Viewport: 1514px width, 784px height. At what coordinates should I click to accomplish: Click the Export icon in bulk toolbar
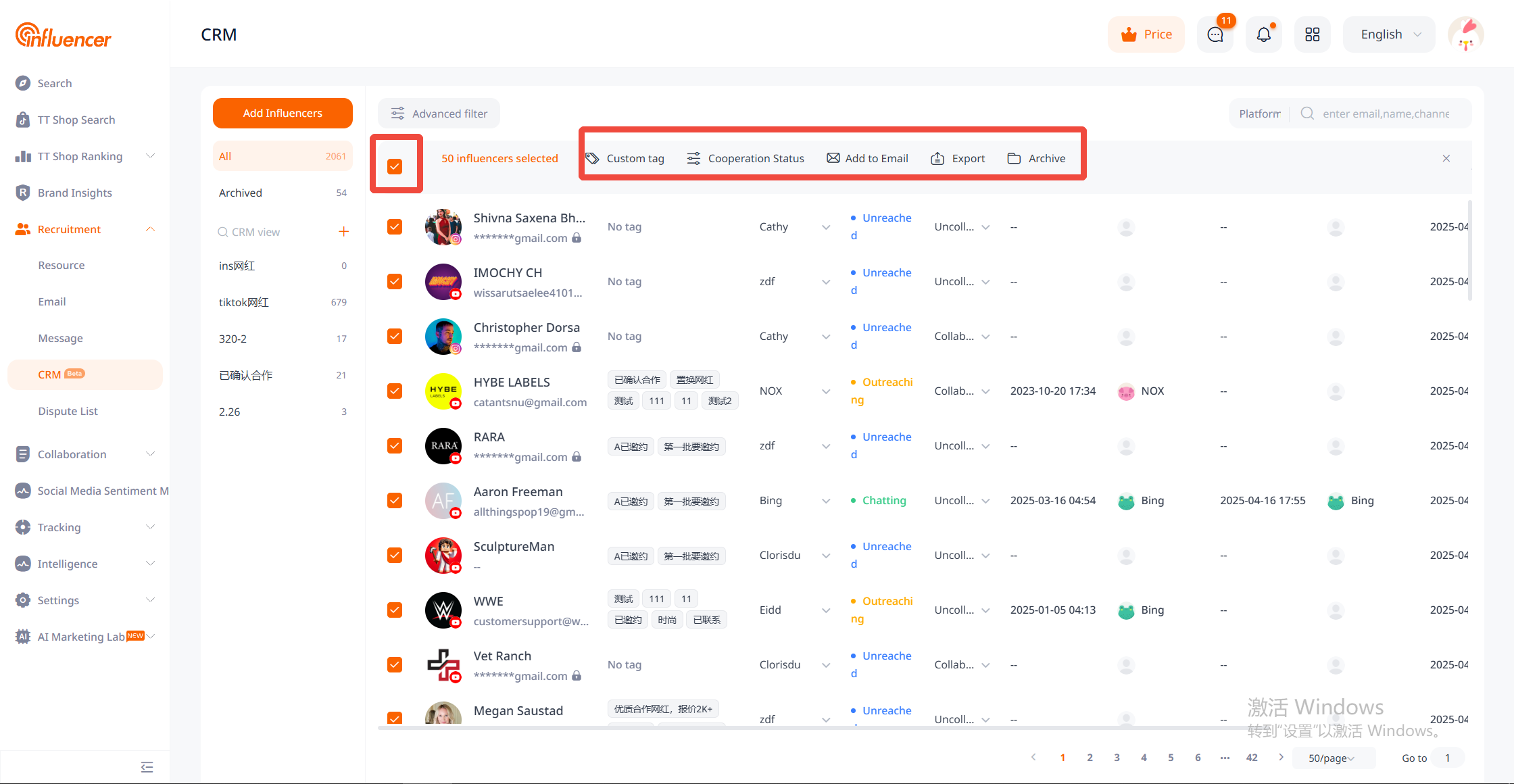[937, 158]
